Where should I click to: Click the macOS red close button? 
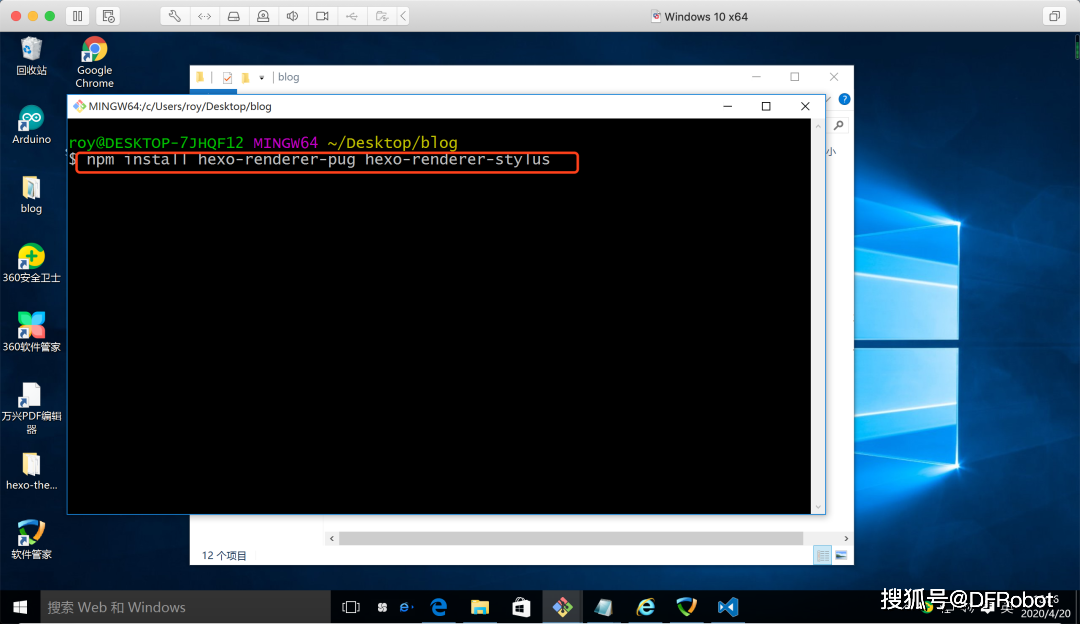pyautogui.click(x=16, y=16)
